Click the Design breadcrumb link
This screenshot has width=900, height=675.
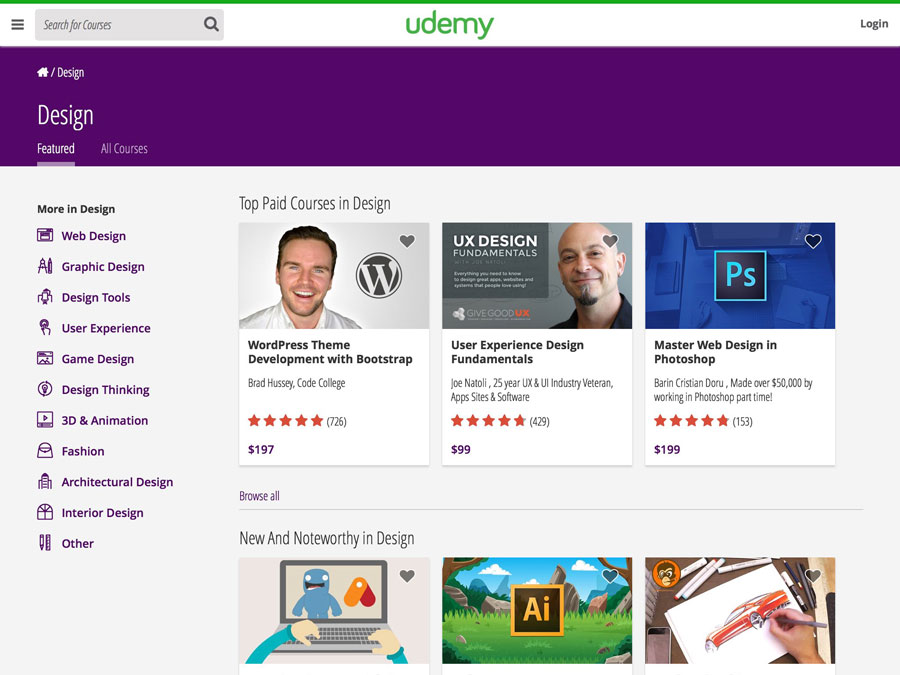(71, 73)
